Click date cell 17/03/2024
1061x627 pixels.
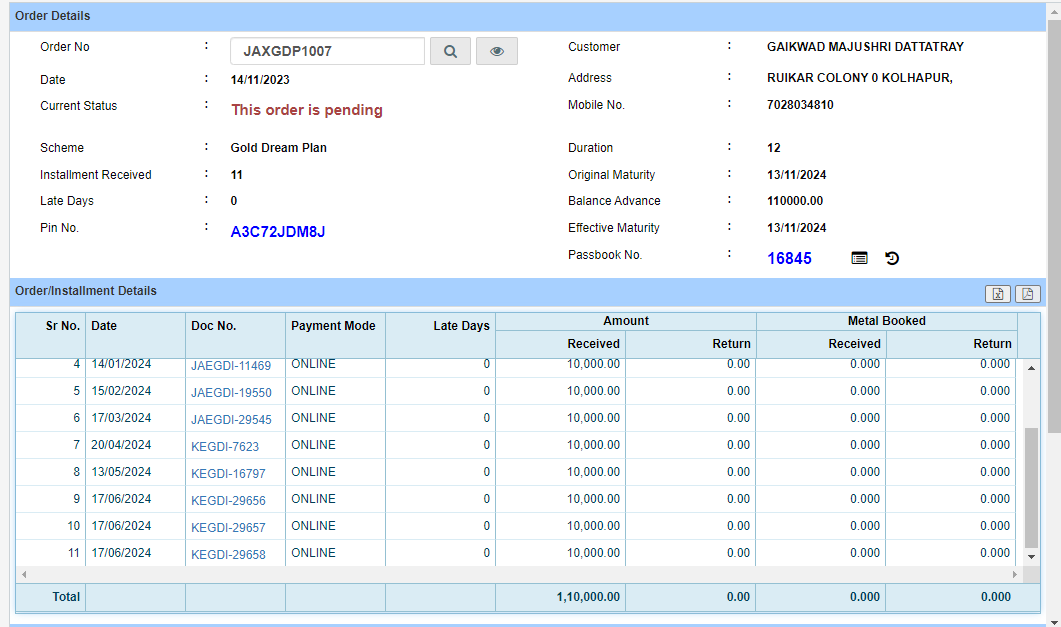121,418
